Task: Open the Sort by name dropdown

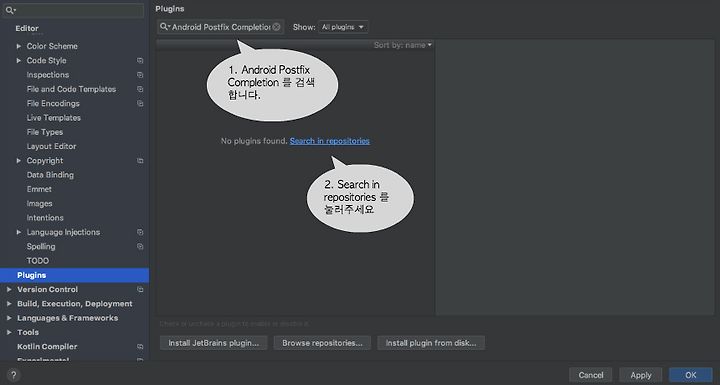Action: [x=403, y=45]
